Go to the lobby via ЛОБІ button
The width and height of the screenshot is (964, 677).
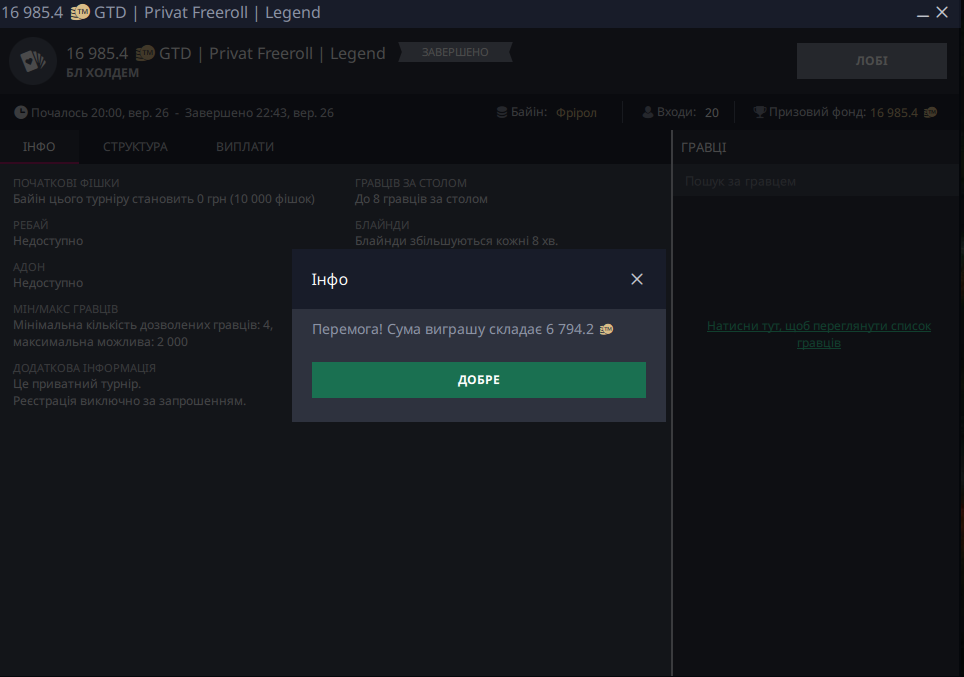871,60
